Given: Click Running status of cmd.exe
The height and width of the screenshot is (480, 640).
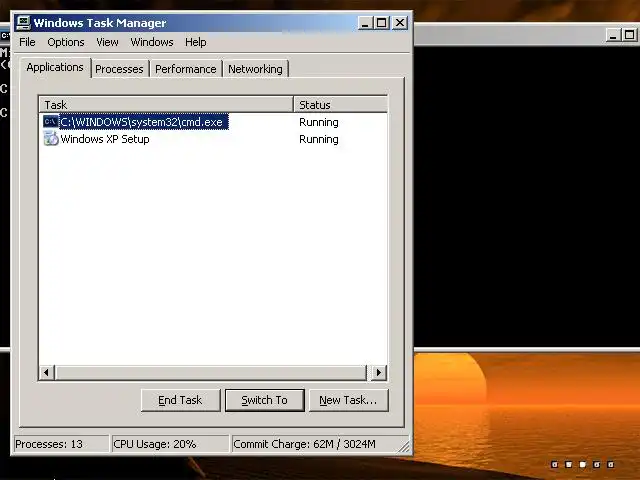Looking at the screenshot, I should pyautogui.click(x=319, y=122).
